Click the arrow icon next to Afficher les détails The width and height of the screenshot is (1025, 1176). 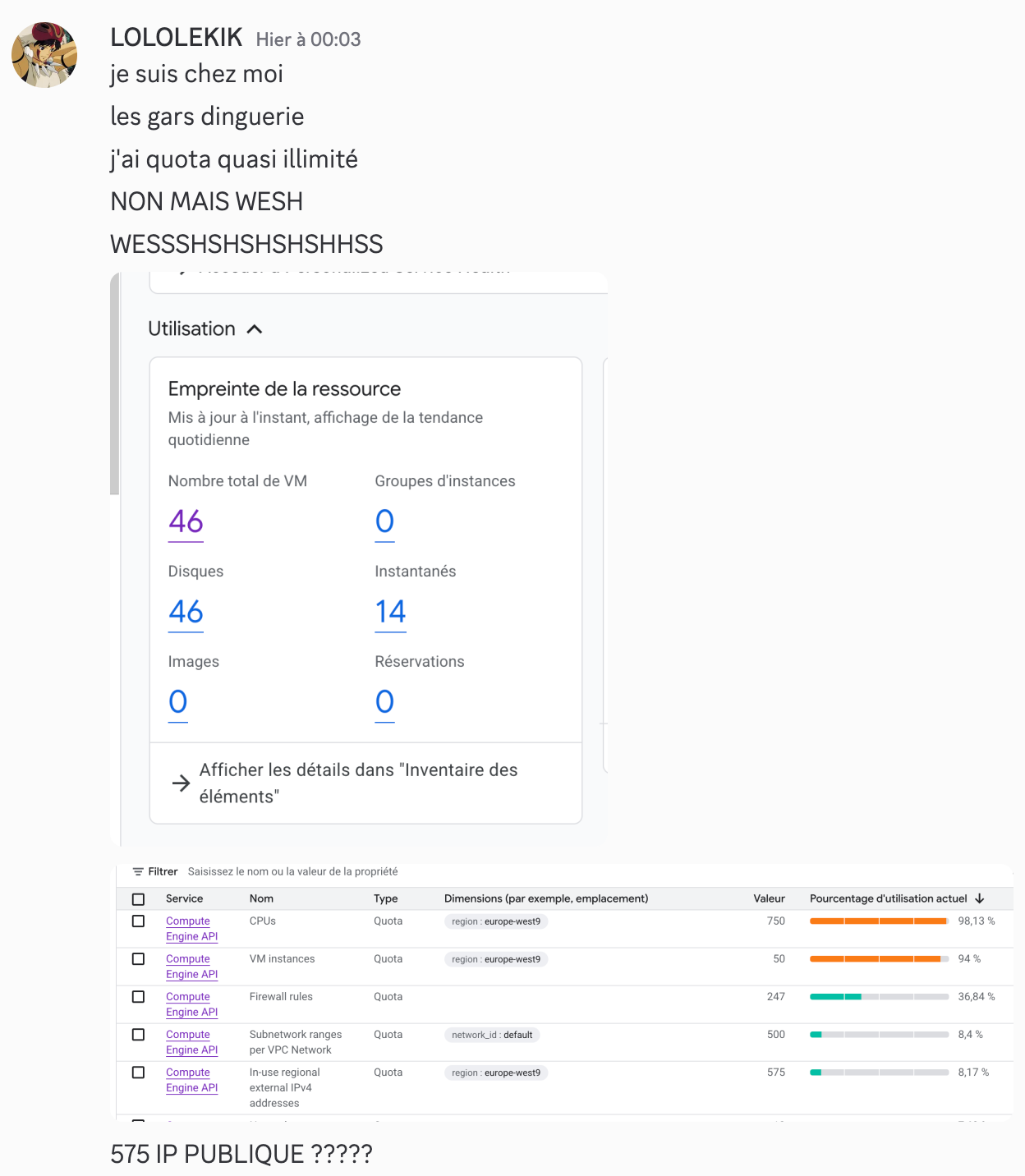pyautogui.click(x=181, y=783)
